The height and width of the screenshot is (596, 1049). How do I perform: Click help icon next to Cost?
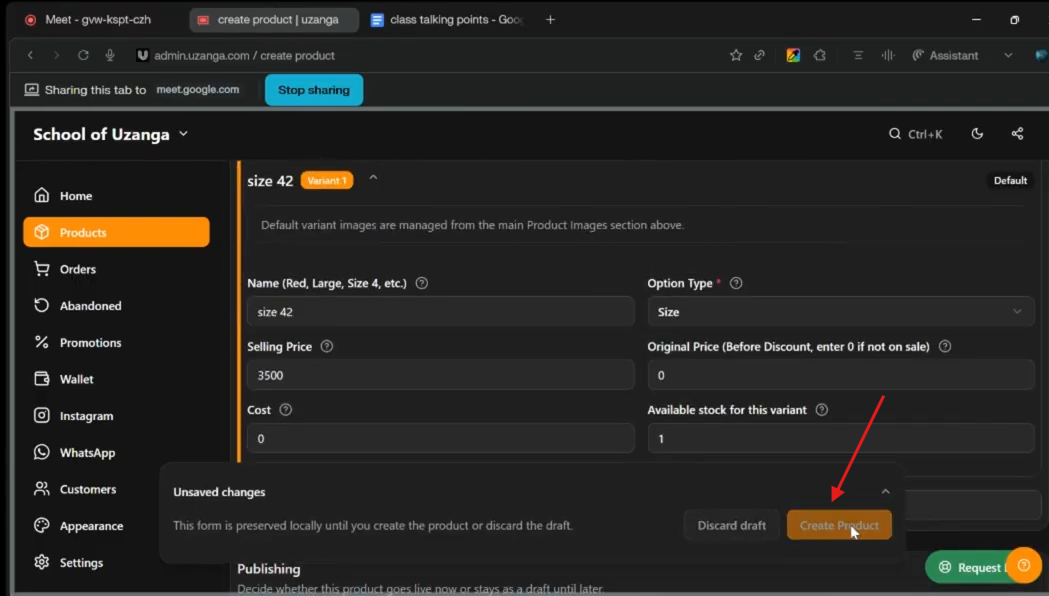(x=286, y=410)
